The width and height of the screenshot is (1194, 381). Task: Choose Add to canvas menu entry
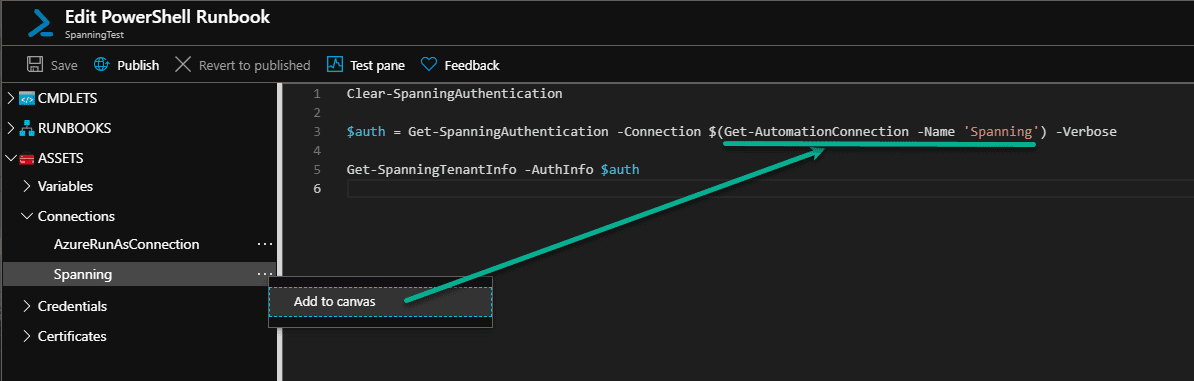tap(380, 302)
